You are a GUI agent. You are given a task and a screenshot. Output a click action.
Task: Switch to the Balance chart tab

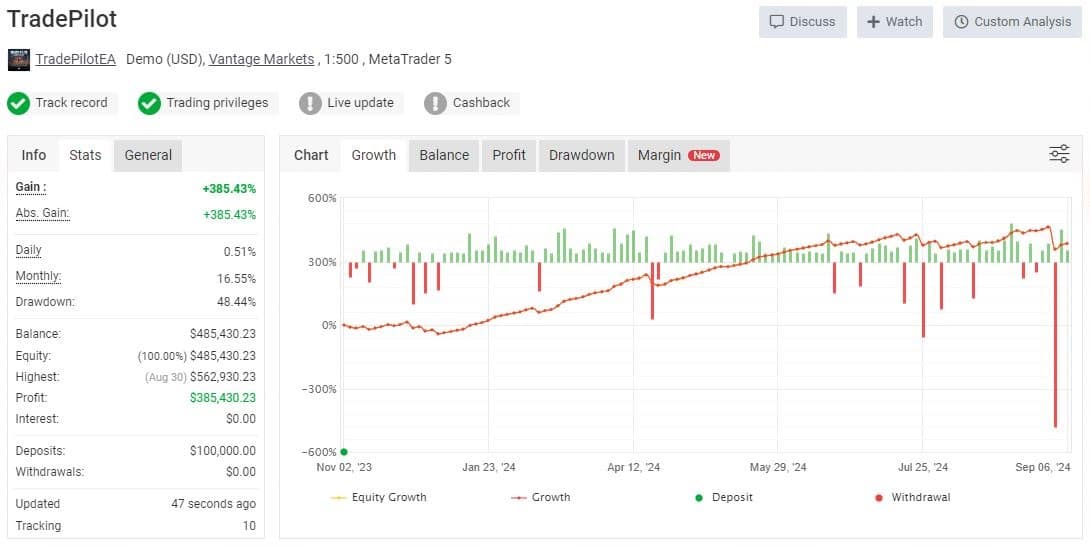point(444,155)
